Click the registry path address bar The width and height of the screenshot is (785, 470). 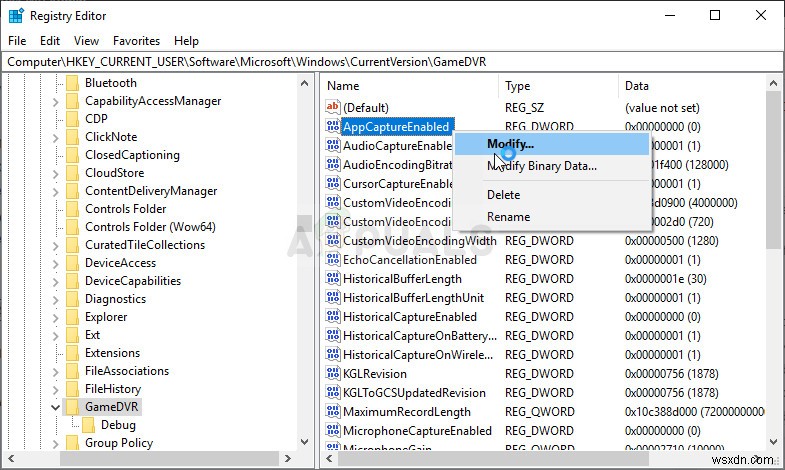(392, 62)
